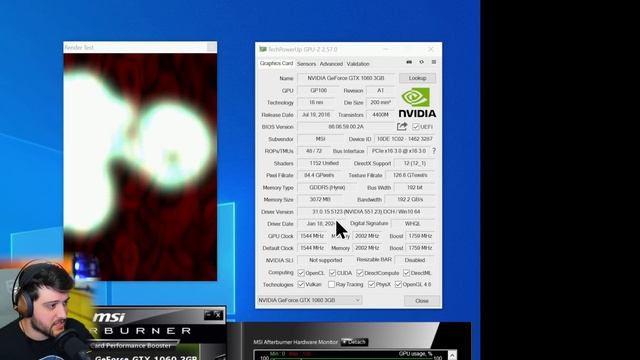Image resolution: width=640 pixels, height=360 pixels.
Task: Toggle the PhysX checkbox
Action: (371, 284)
